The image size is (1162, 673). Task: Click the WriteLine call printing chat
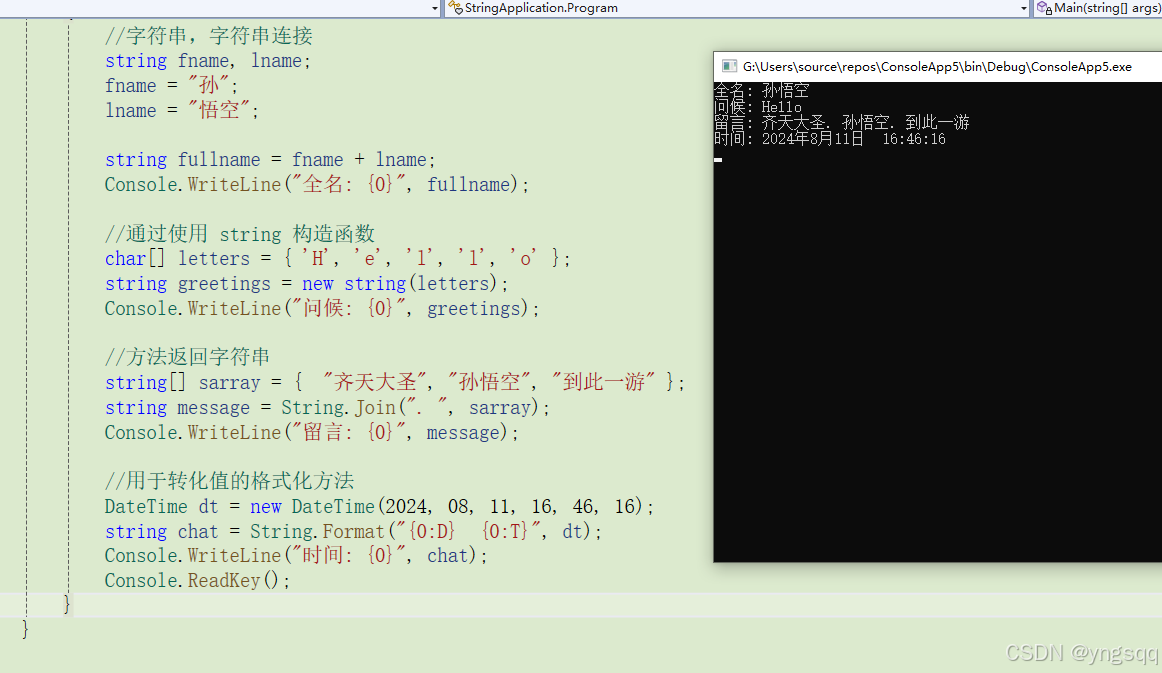[296, 556]
